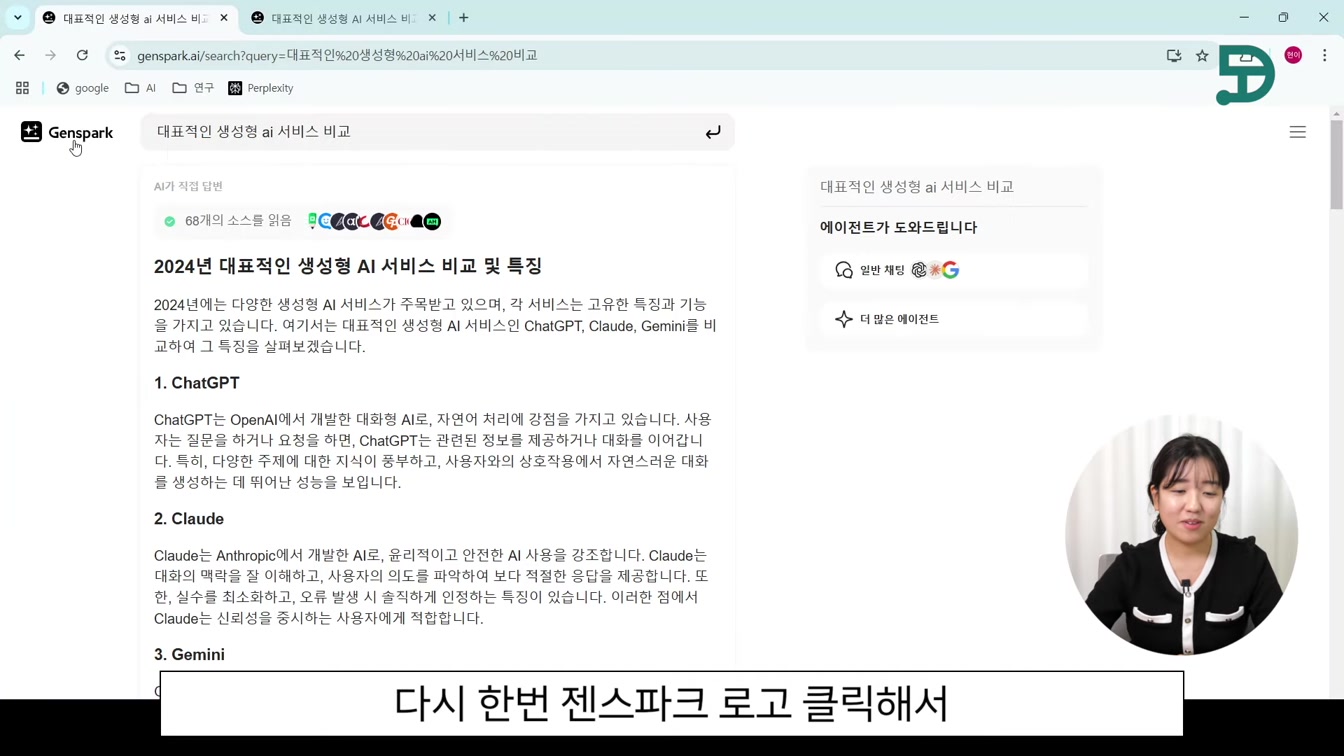Screen dimensions: 1344x756
Task: Go back with browser back arrow
Action: tap(20, 55)
